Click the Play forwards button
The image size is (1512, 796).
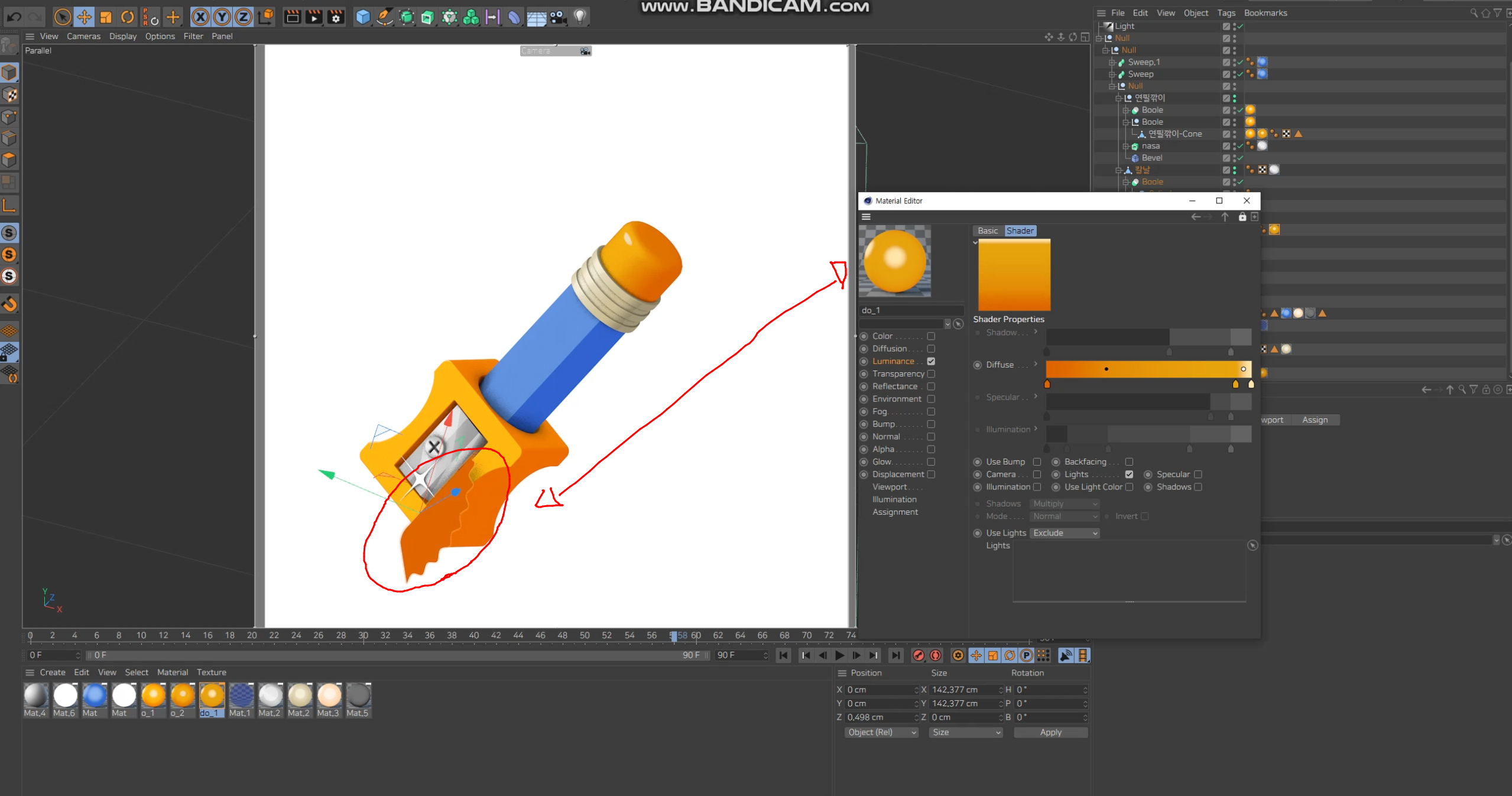[839, 655]
